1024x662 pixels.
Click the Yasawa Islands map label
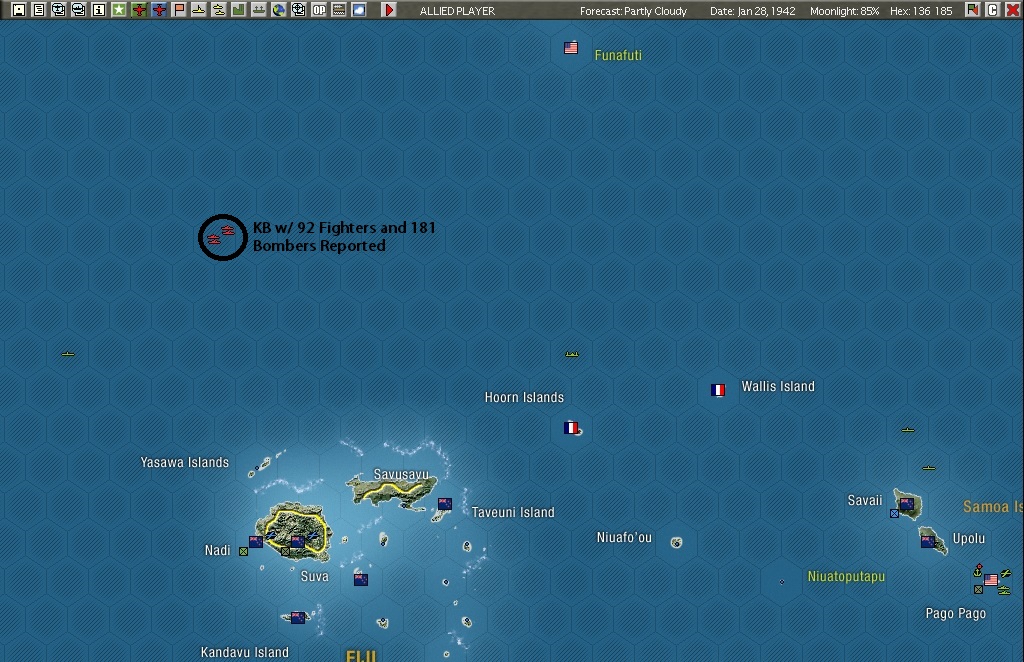click(x=185, y=462)
